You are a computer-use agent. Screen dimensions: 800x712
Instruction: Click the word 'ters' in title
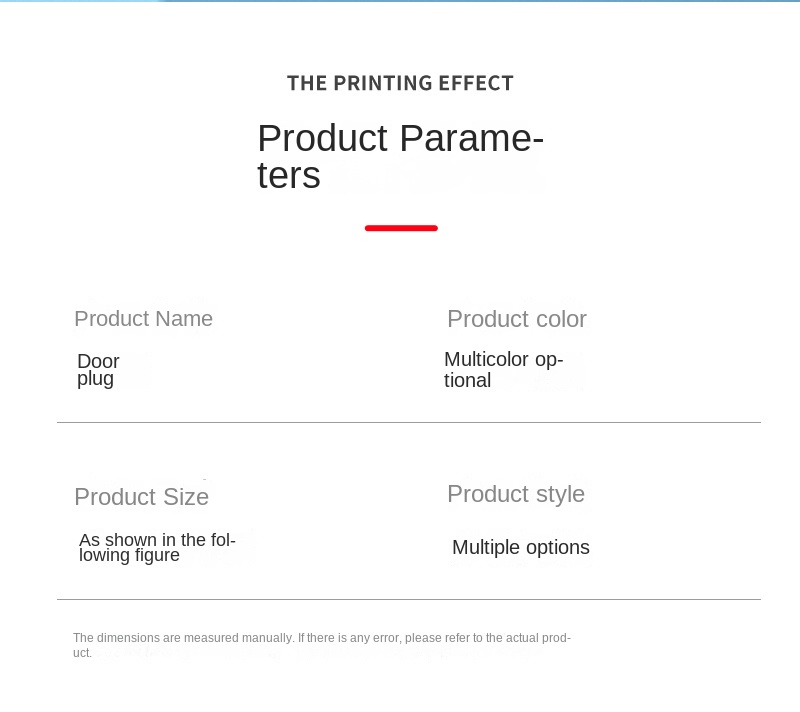[x=289, y=175]
